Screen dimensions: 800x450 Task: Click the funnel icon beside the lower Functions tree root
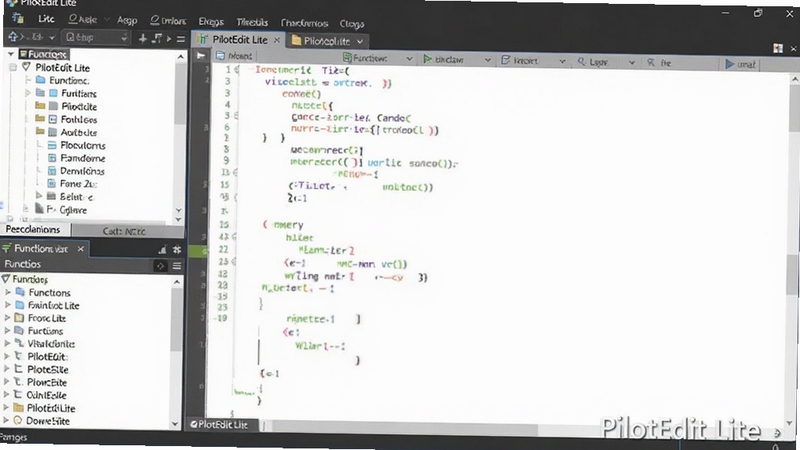[x=6, y=279]
